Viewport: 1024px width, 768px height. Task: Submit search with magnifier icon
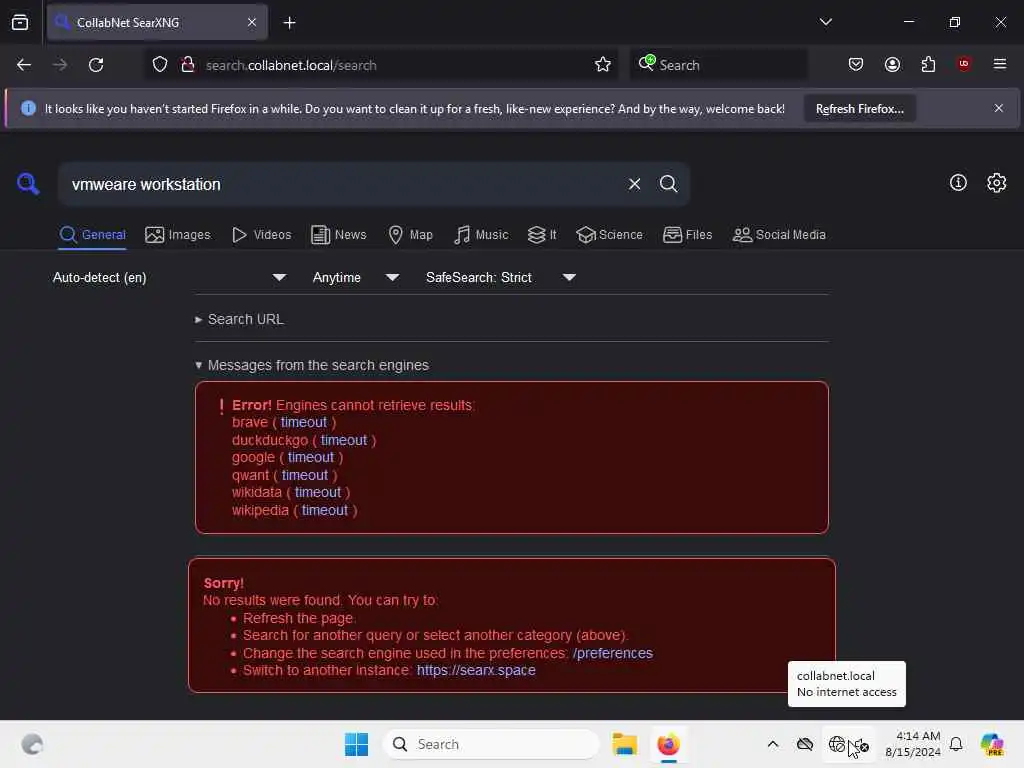coord(668,184)
